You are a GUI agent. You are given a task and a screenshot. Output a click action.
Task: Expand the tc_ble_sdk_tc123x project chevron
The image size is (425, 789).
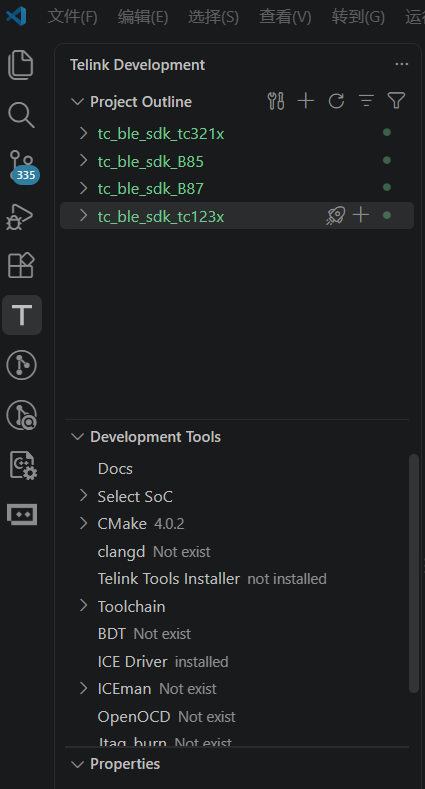point(83,215)
